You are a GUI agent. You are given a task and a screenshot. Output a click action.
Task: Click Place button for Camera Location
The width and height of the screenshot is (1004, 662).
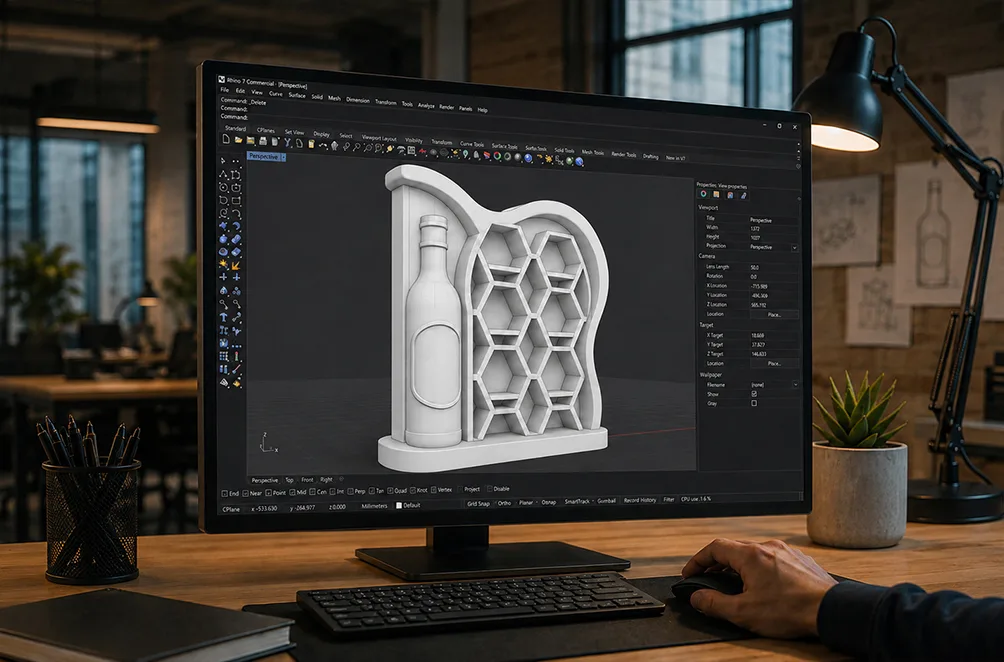(774, 314)
